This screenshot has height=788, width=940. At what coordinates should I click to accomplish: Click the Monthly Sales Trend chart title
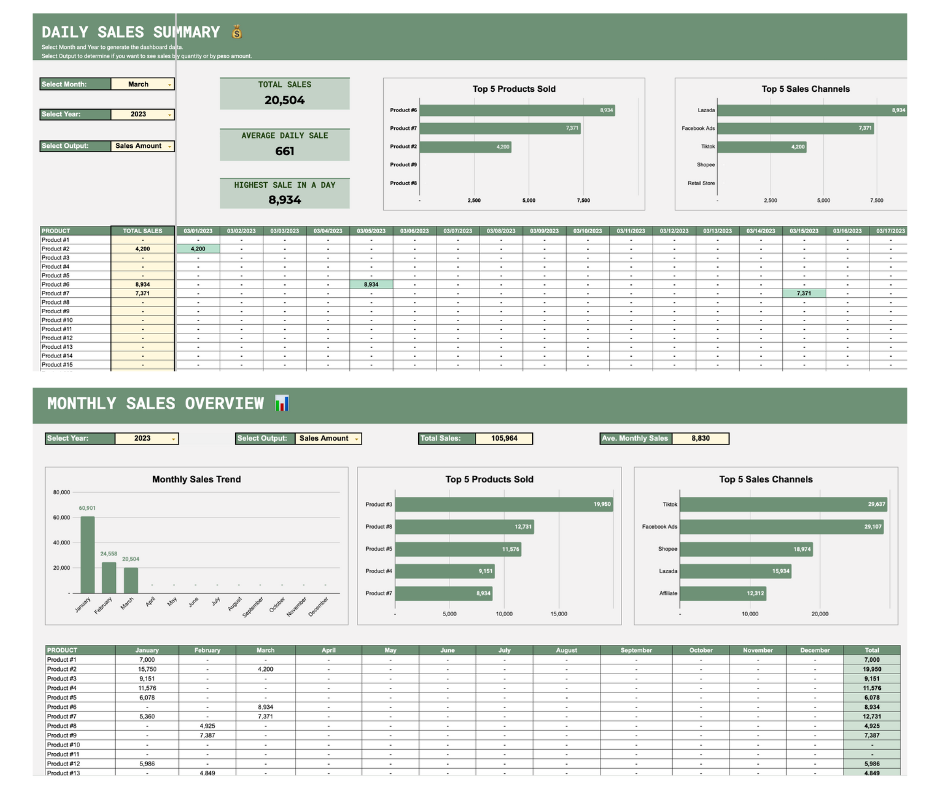pyautogui.click(x=197, y=479)
